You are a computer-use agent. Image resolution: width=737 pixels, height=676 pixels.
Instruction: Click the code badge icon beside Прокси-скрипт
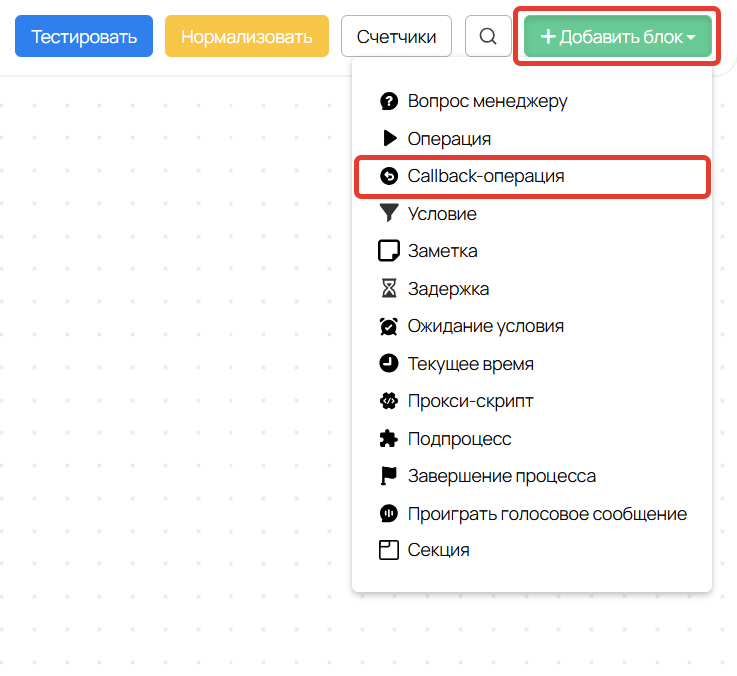(389, 401)
